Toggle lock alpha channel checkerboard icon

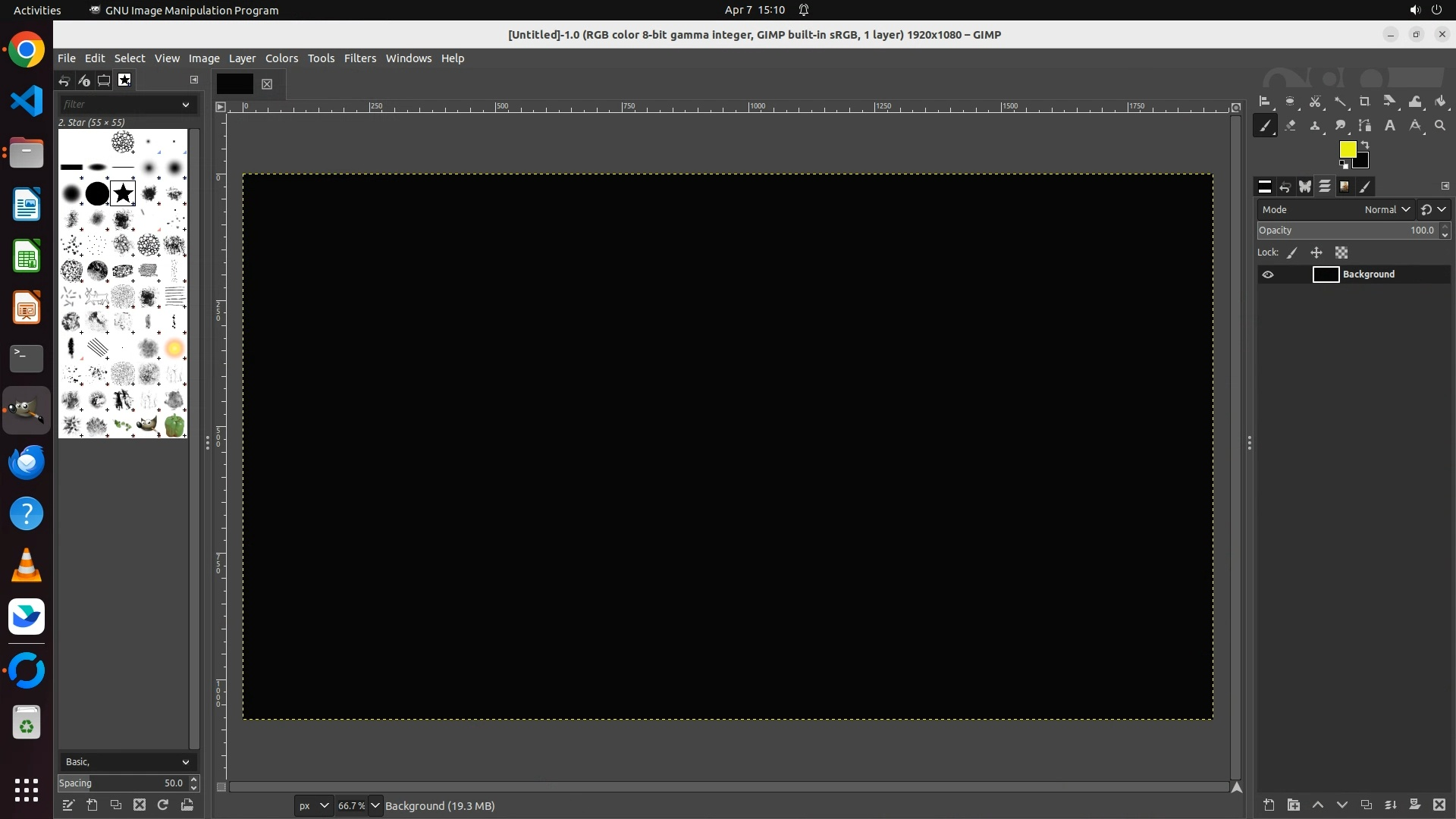[x=1341, y=253]
